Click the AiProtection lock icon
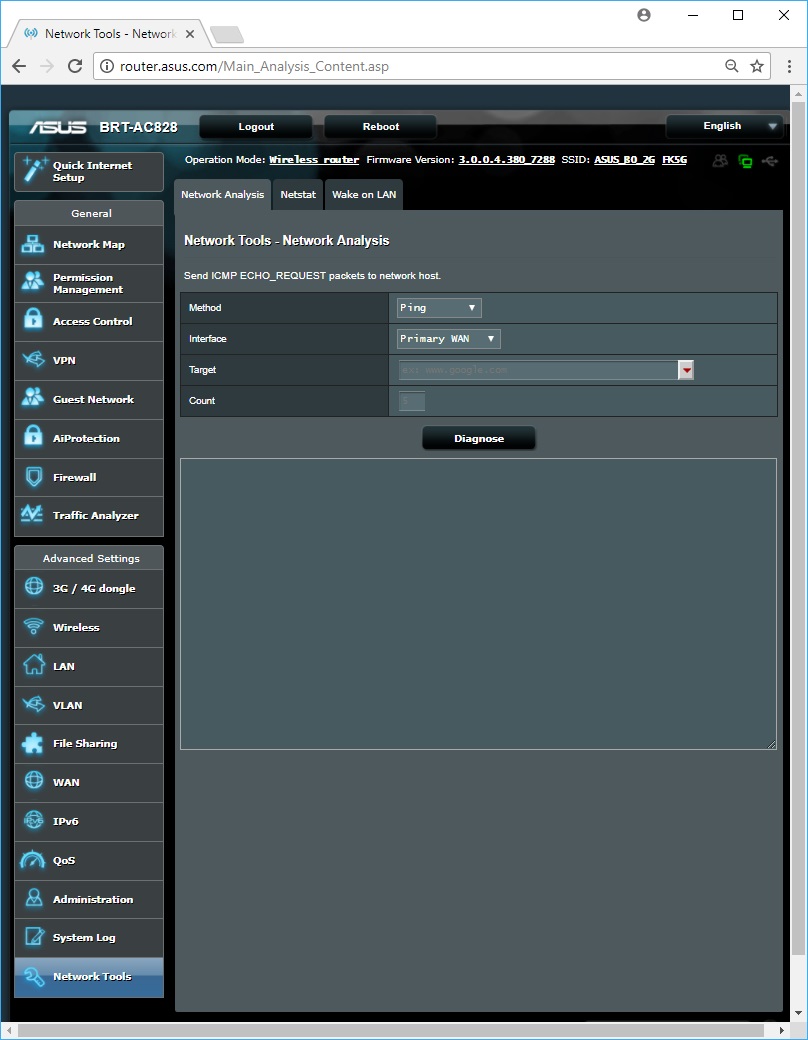The height and width of the screenshot is (1040, 808). (x=33, y=438)
